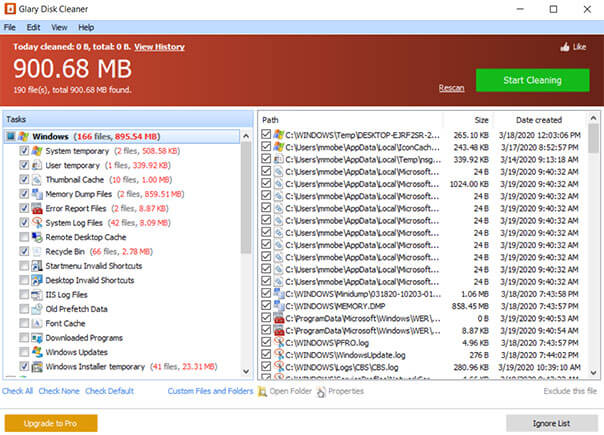The width and height of the screenshot is (604, 435).
Task: Click the CBS.log file icon
Action: 279,367
